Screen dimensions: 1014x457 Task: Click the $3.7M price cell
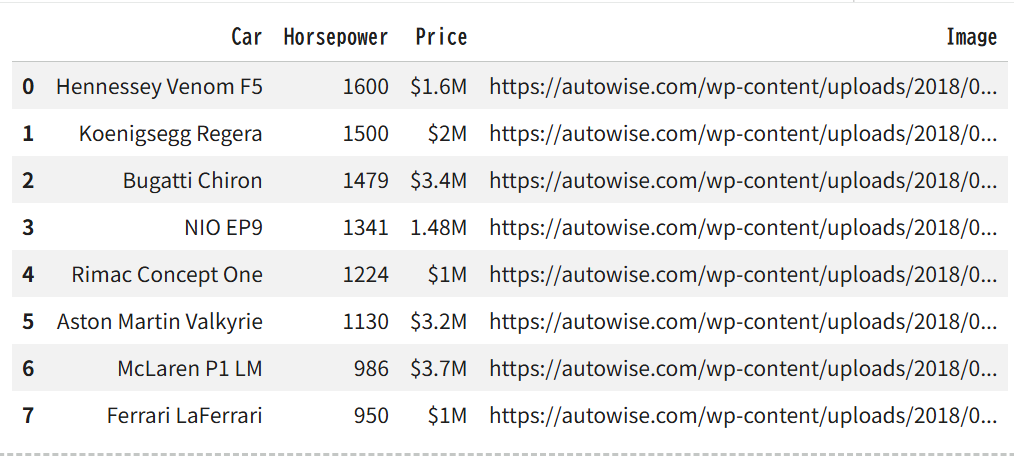(x=438, y=368)
